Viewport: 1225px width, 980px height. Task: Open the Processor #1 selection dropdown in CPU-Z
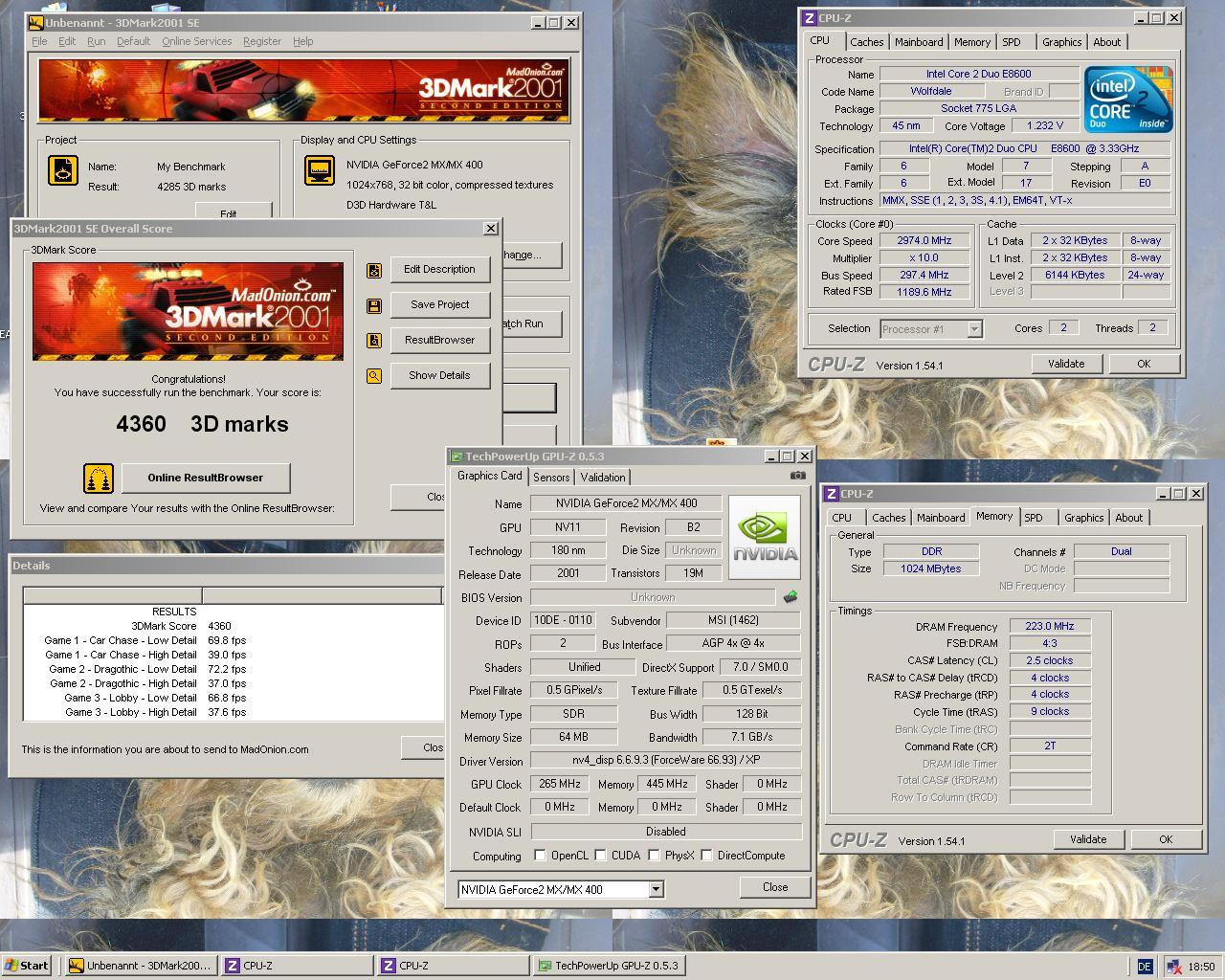974,329
